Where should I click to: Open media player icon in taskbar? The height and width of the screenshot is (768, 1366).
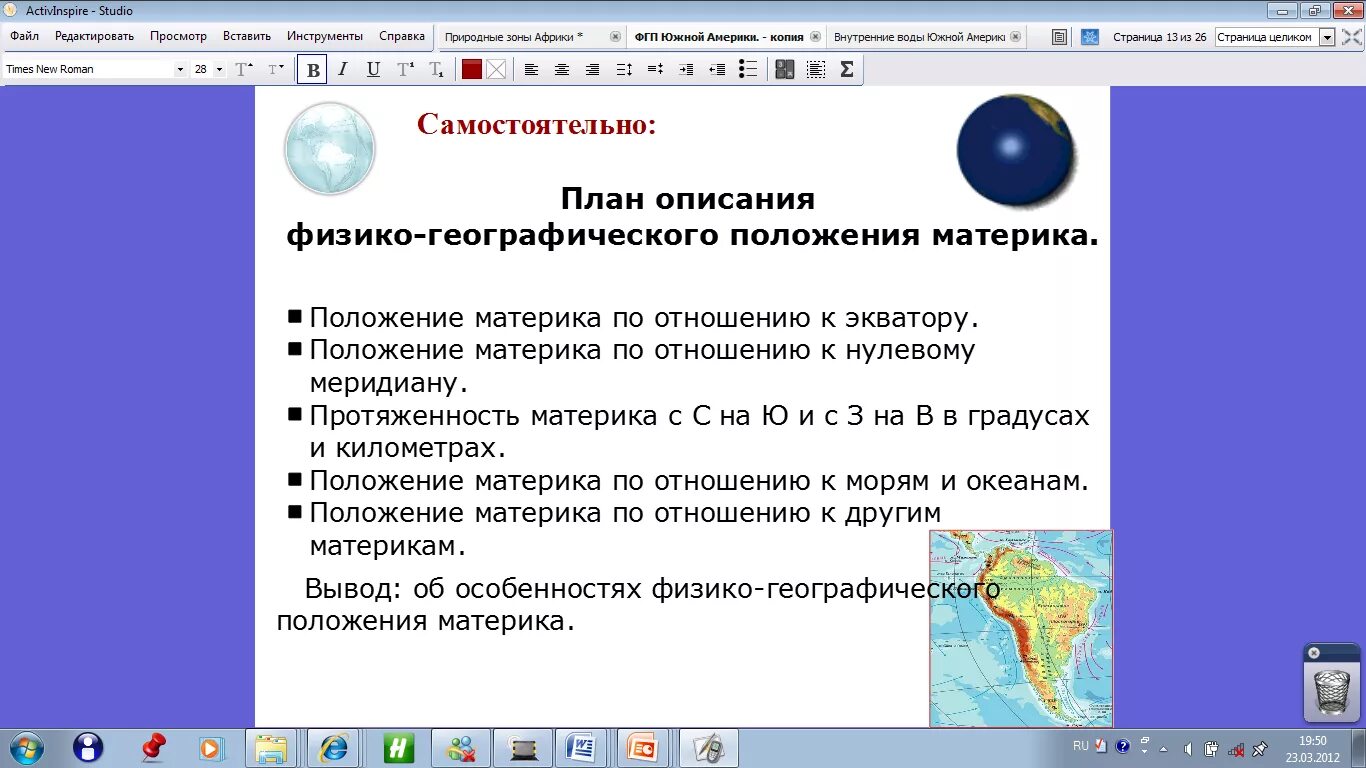click(211, 747)
